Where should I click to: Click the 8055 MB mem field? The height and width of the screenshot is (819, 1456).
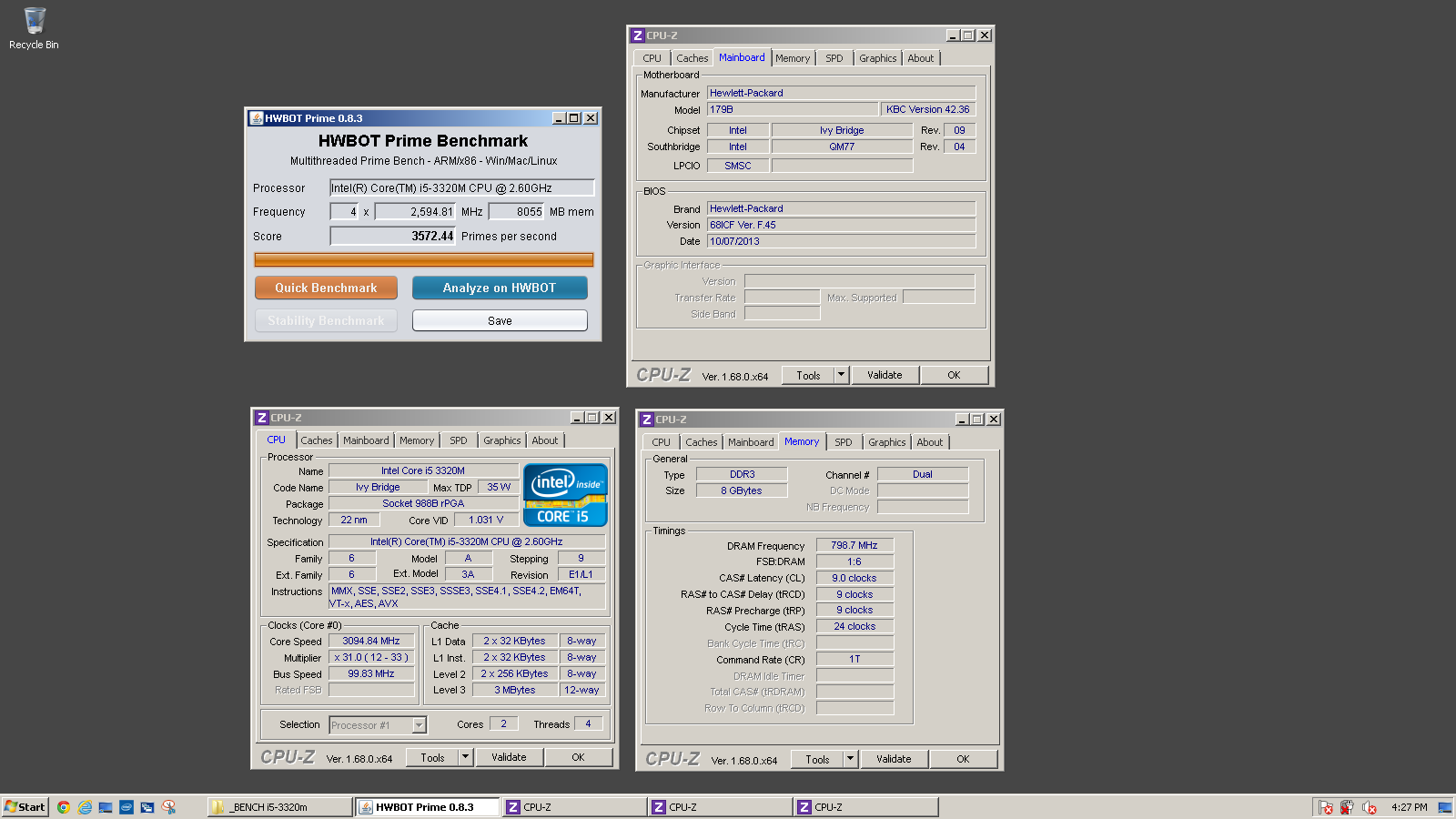point(517,212)
